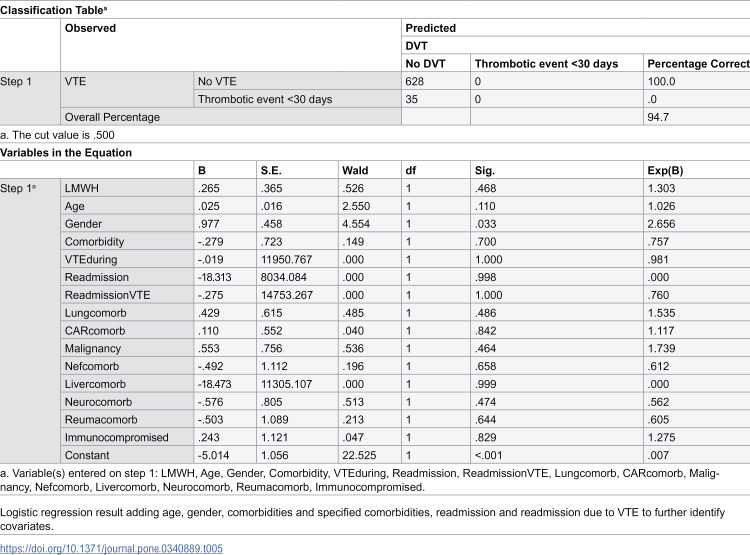Click the Gender significance value .033

(x=485, y=224)
